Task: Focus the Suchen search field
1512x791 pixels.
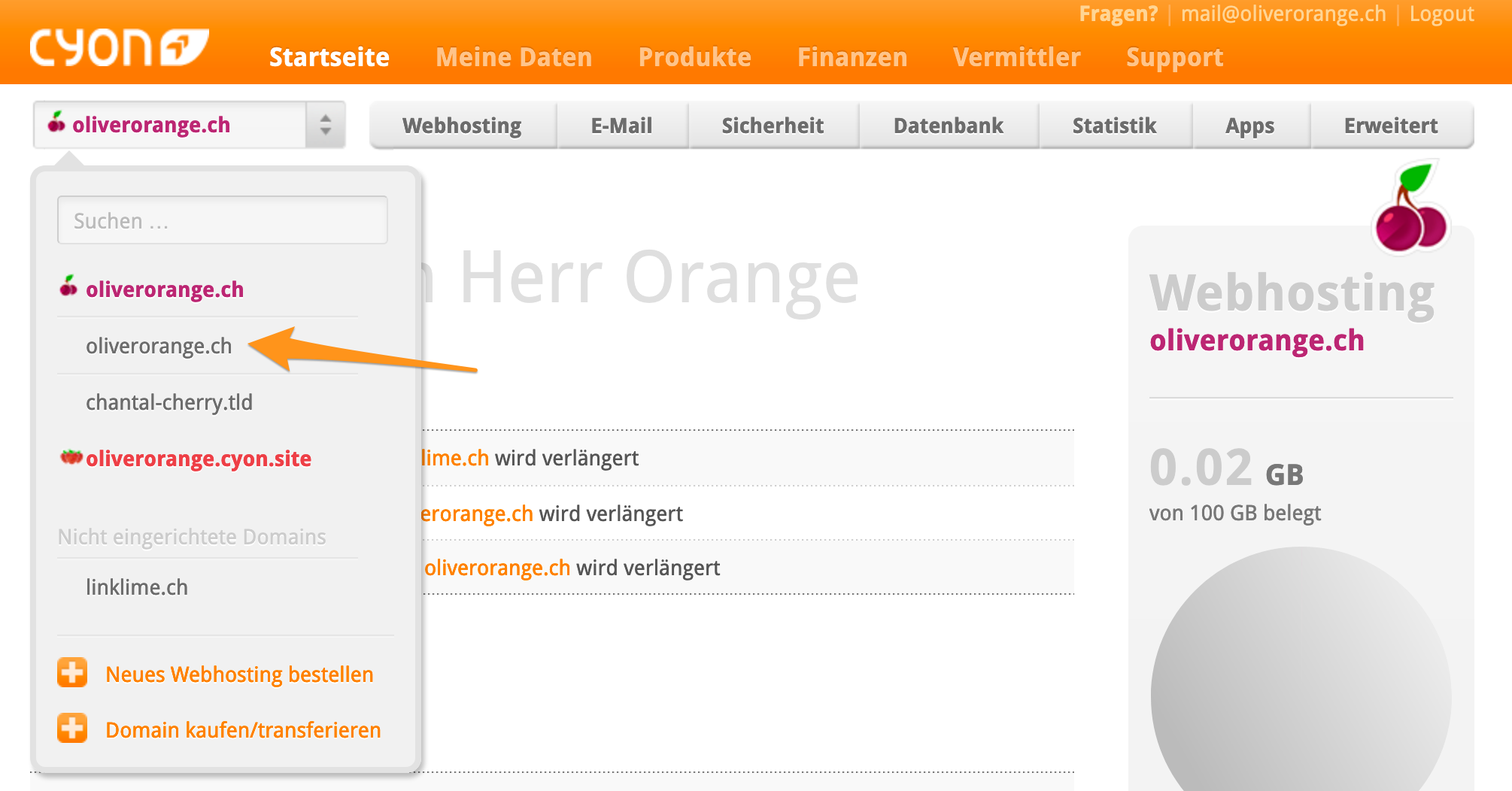Action: 223,220
